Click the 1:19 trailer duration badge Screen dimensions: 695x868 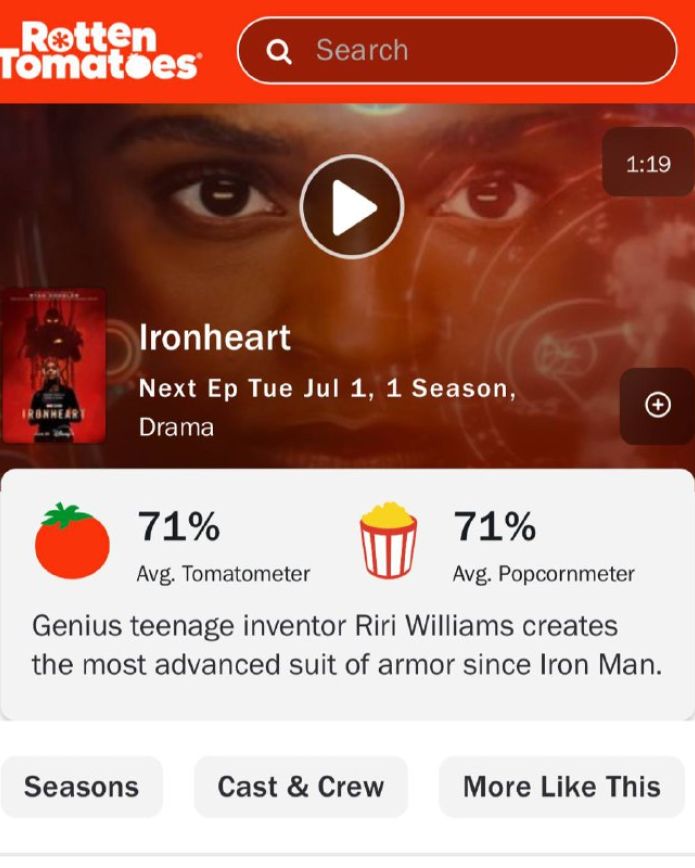[x=648, y=163]
